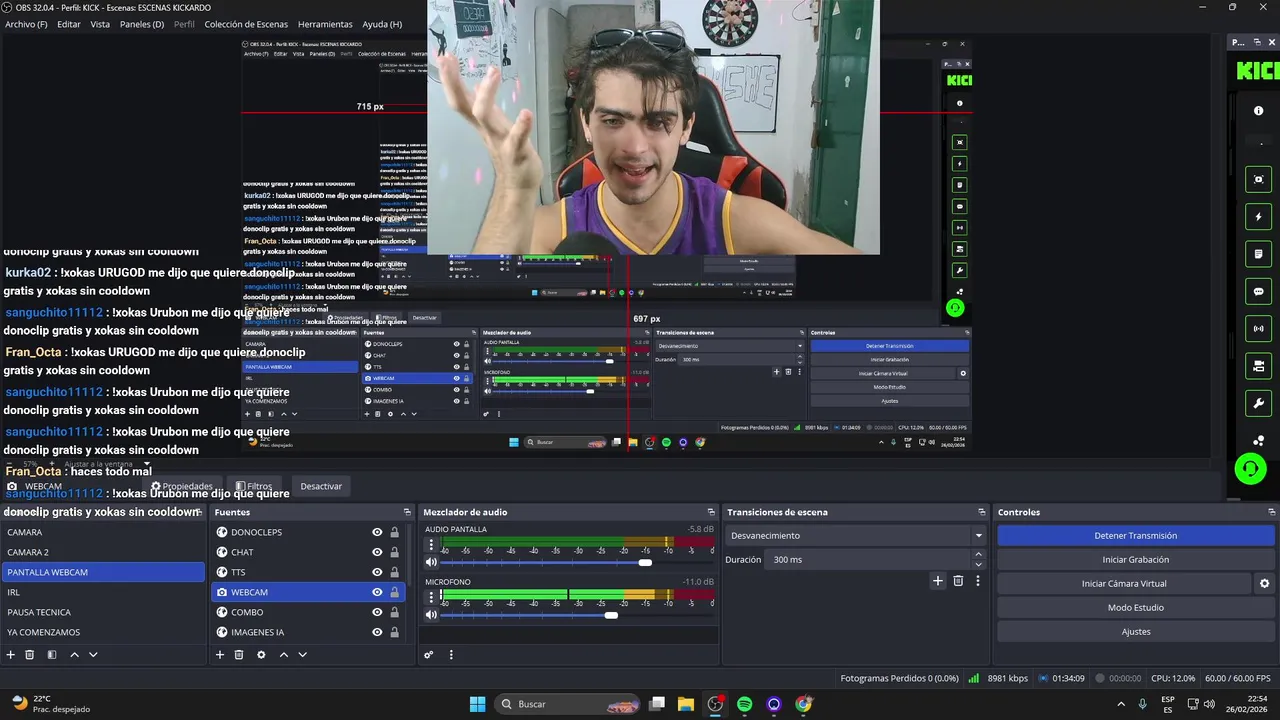1280x720 pixels.
Task: Toggle visibility of COMBO source
Action: [377, 612]
